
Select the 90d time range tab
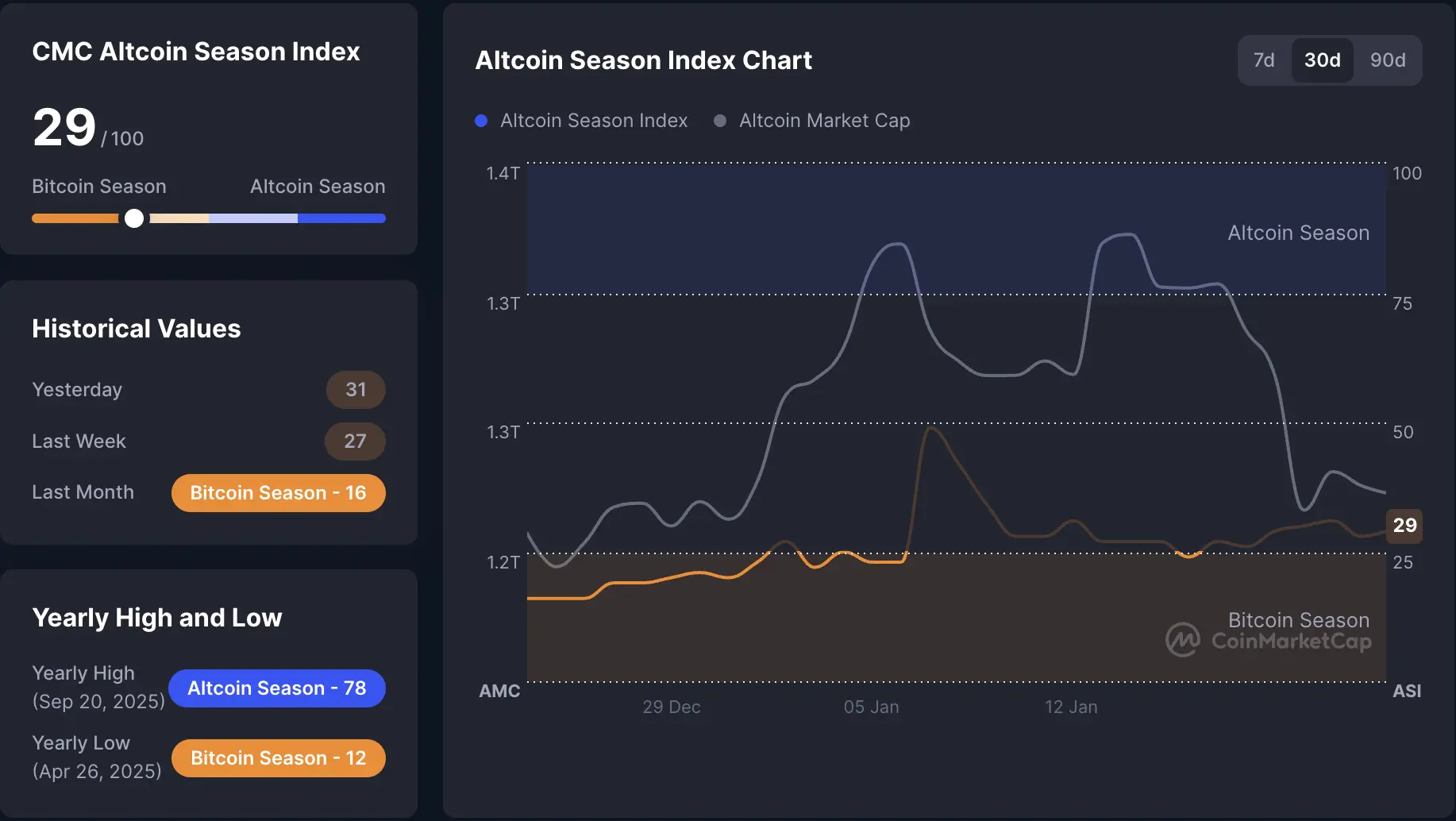click(x=1387, y=60)
